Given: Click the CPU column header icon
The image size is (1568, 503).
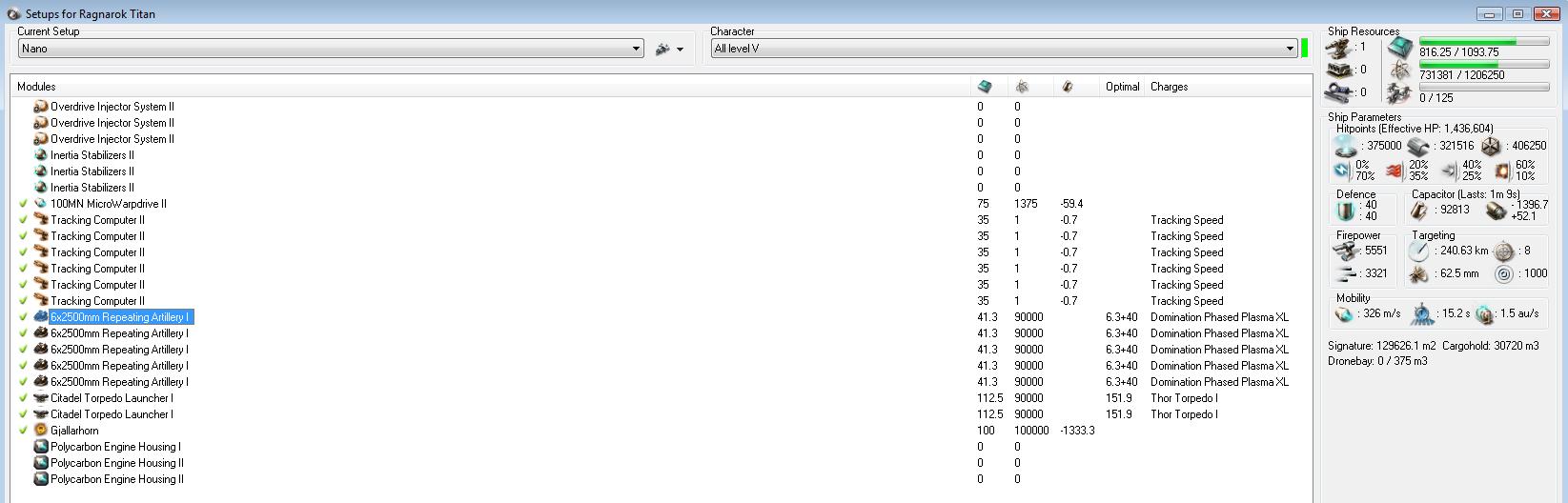Looking at the screenshot, I should point(985,87).
